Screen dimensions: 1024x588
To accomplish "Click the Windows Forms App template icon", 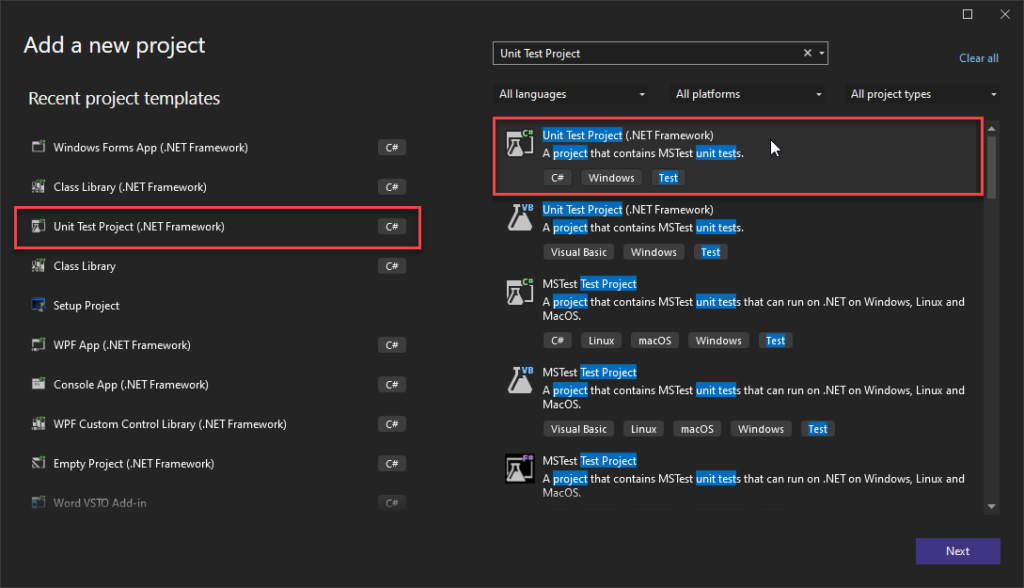I will tap(39, 147).
